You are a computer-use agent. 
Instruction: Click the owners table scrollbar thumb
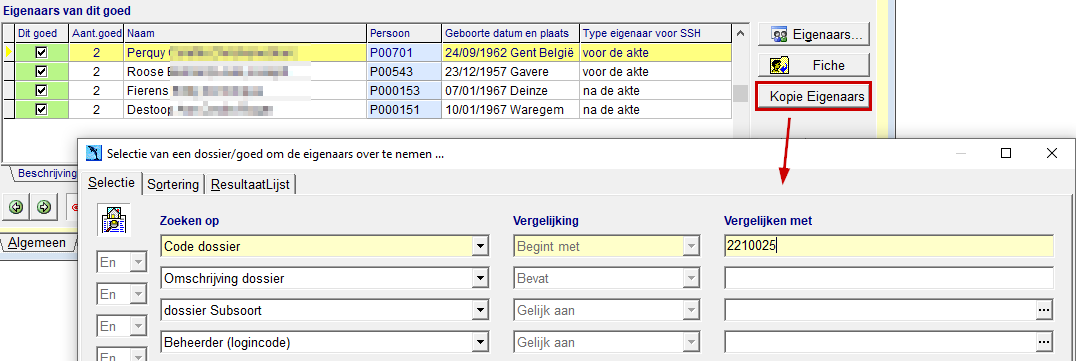click(x=740, y=94)
